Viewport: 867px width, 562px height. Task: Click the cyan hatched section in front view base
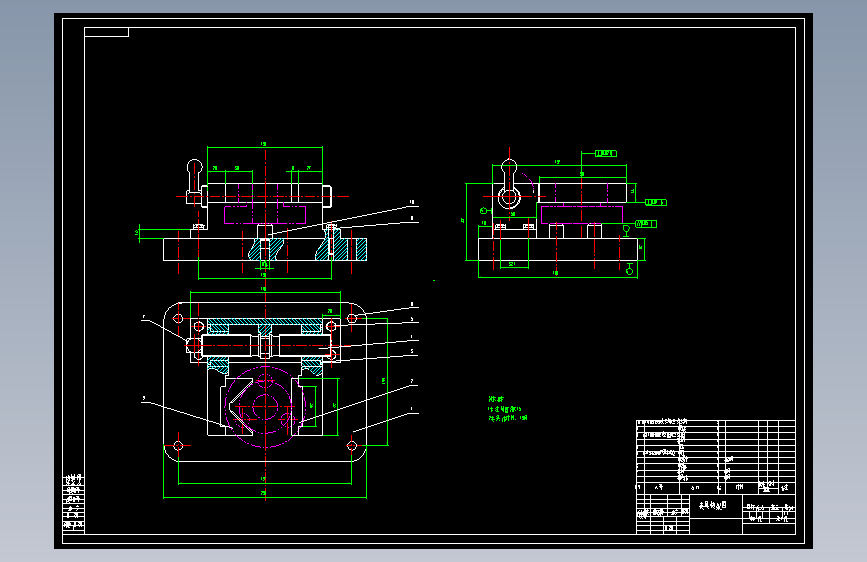click(x=267, y=249)
